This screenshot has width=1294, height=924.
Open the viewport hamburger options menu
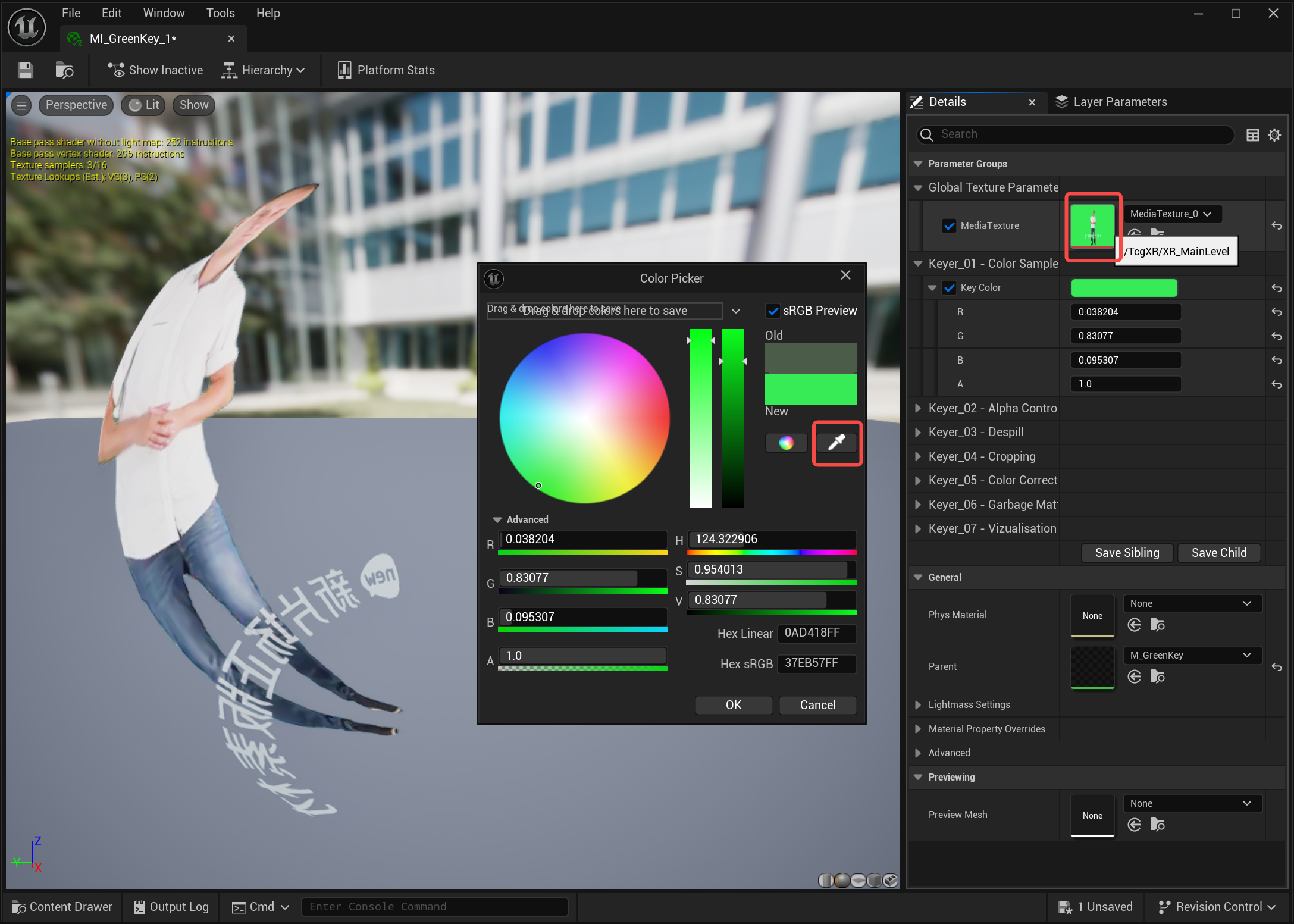click(x=22, y=105)
